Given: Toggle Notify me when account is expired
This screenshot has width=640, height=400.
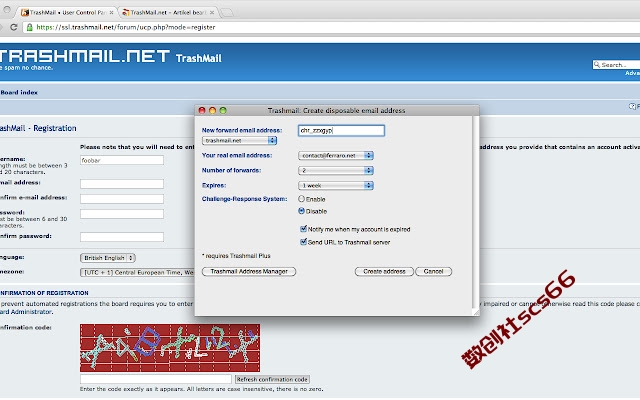Looking at the screenshot, I should point(303,229).
